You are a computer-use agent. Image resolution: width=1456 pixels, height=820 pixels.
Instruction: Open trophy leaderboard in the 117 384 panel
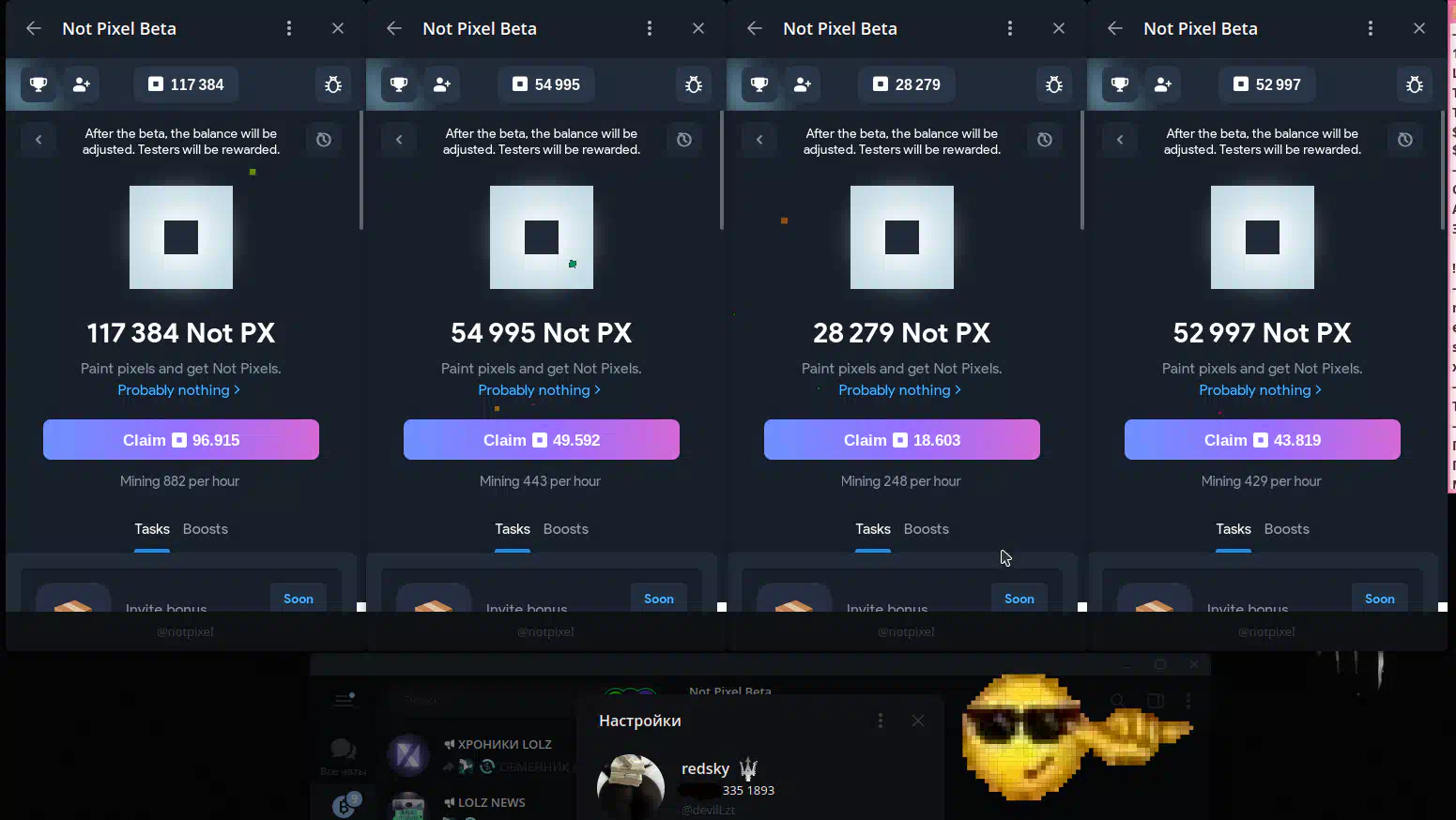click(x=38, y=84)
